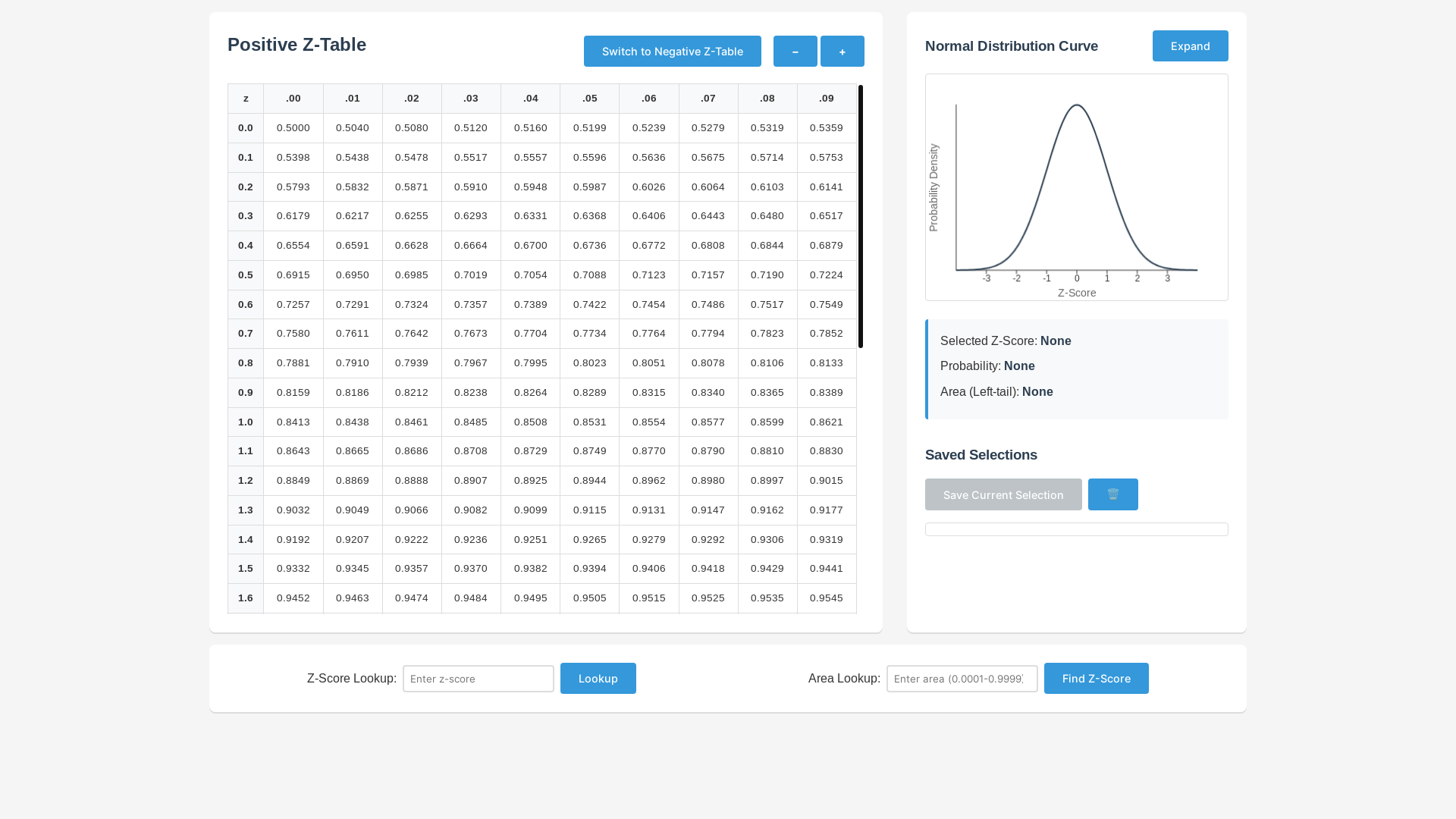Click the Find Z-Score button
The image size is (1456, 819).
tap(1096, 679)
